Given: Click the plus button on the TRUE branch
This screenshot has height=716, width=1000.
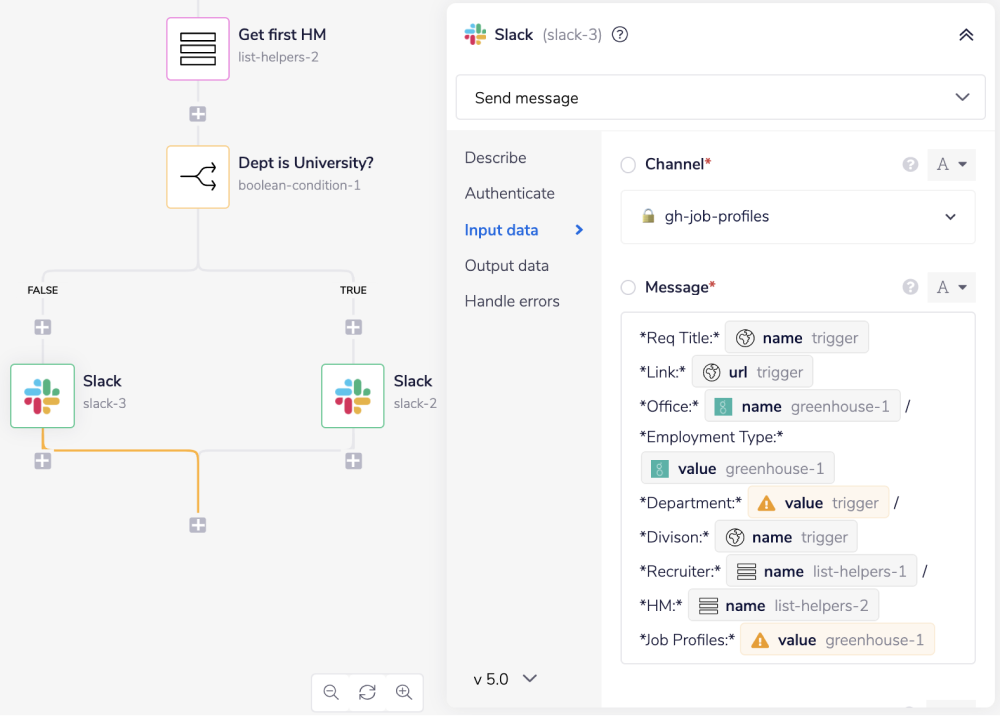Looking at the screenshot, I should click(x=352, y=326).
